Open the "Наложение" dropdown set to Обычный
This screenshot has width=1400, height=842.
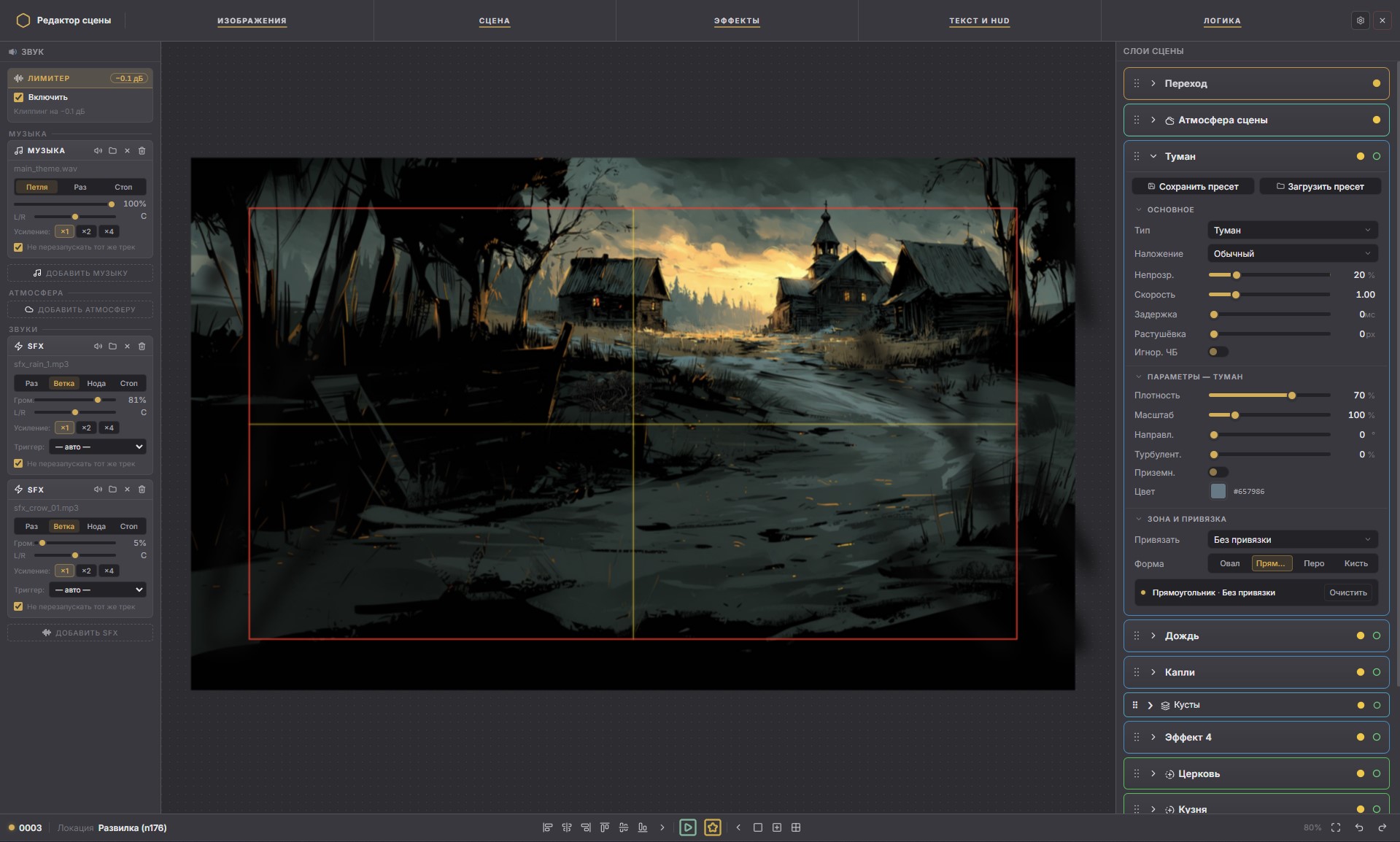1293,253
